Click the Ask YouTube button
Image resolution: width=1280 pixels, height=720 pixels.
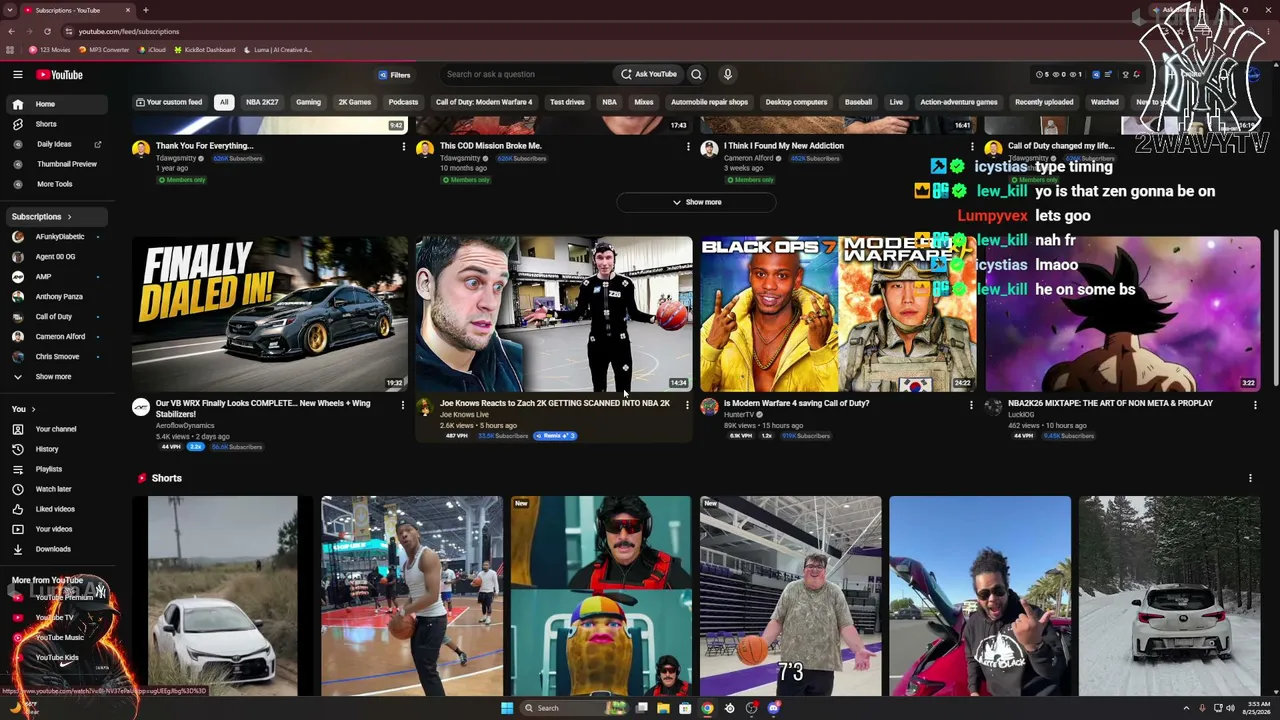point(649,74)
